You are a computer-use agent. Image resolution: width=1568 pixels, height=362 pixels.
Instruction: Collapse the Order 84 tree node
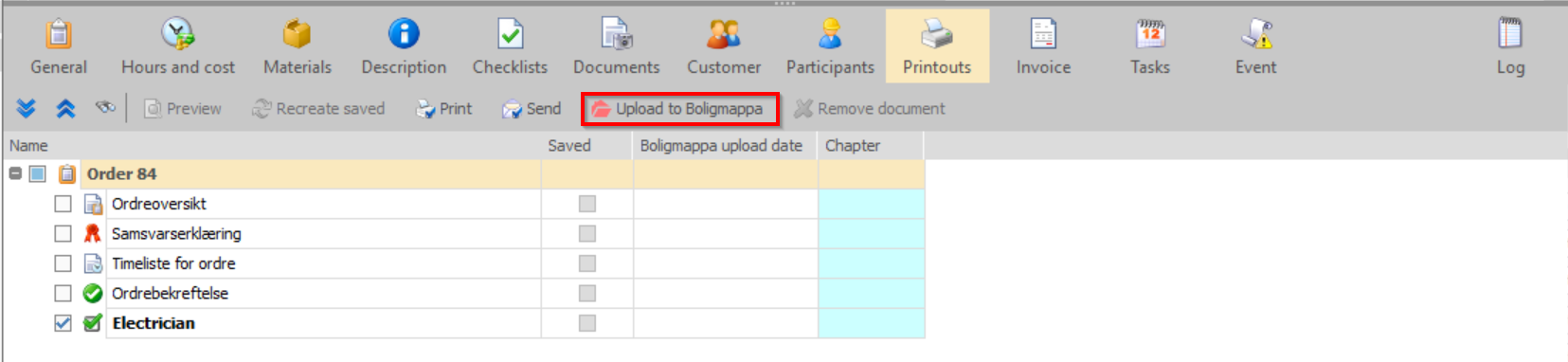click(15, 173)
